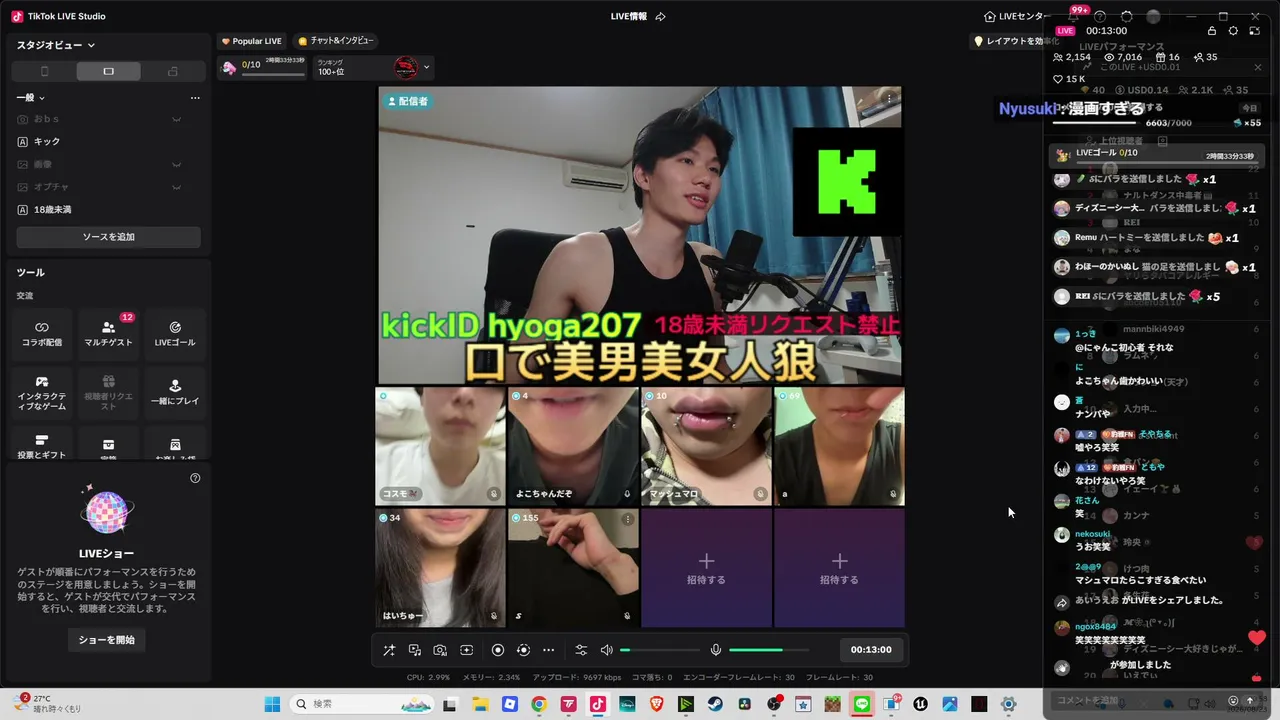The width and height of the screenshot is (1280, 720).
Task: Open the LIVE情報 share header
Action: pos(638,16)
